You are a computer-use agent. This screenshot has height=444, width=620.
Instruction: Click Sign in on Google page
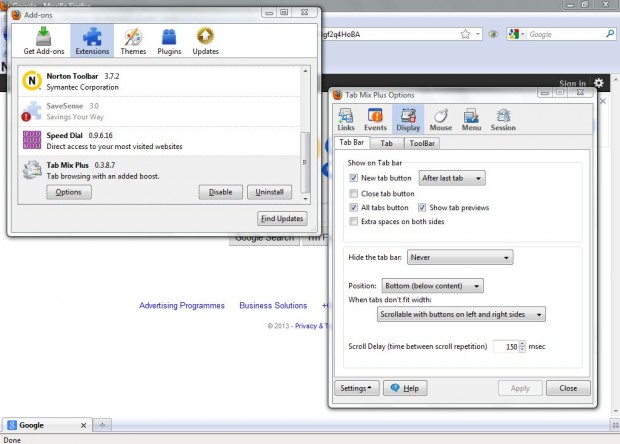click(x=572, y=83)
